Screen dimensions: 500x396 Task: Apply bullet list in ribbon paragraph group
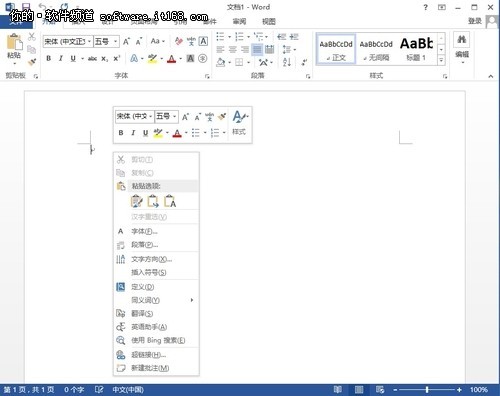point(220,36)
